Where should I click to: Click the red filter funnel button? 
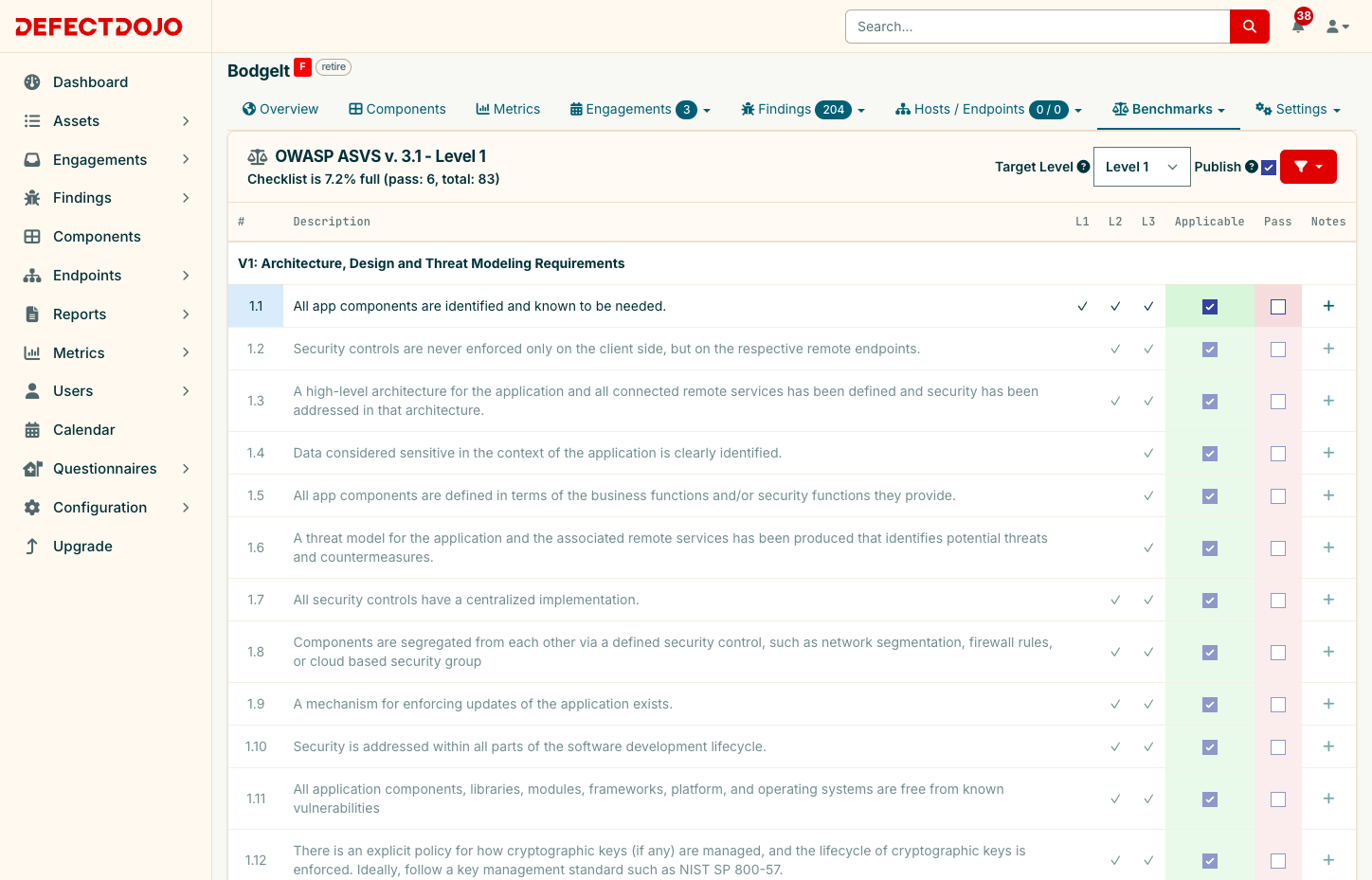tap(1308, 167)
